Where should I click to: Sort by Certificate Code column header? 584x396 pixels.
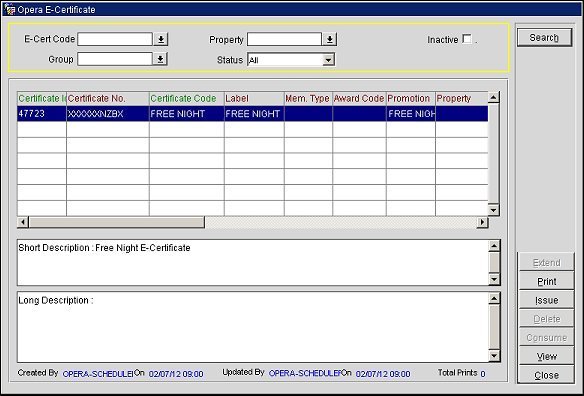(187, 98)
